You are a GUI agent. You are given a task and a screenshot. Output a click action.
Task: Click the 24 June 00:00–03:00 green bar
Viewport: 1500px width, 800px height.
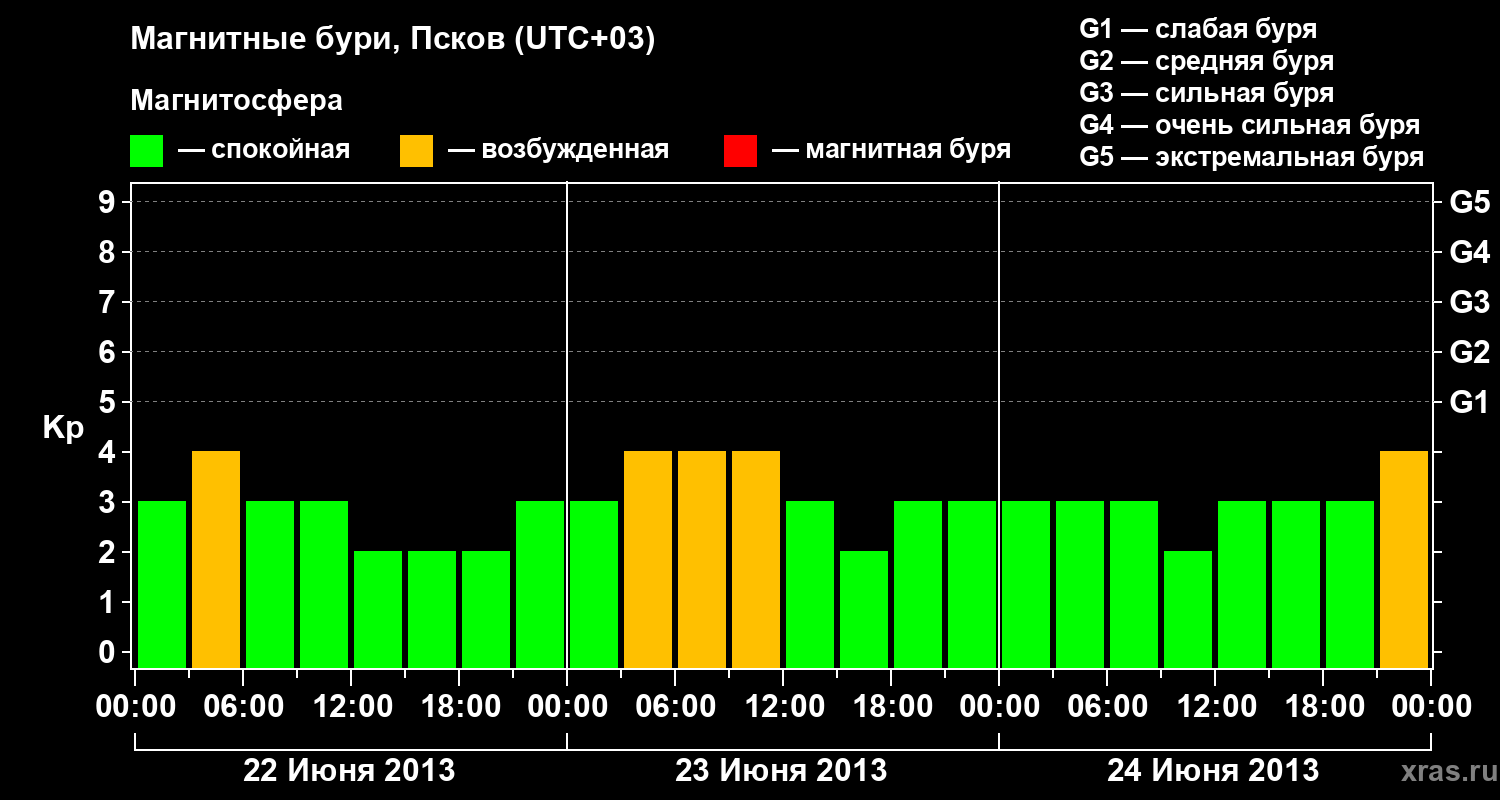[1026, 584]
